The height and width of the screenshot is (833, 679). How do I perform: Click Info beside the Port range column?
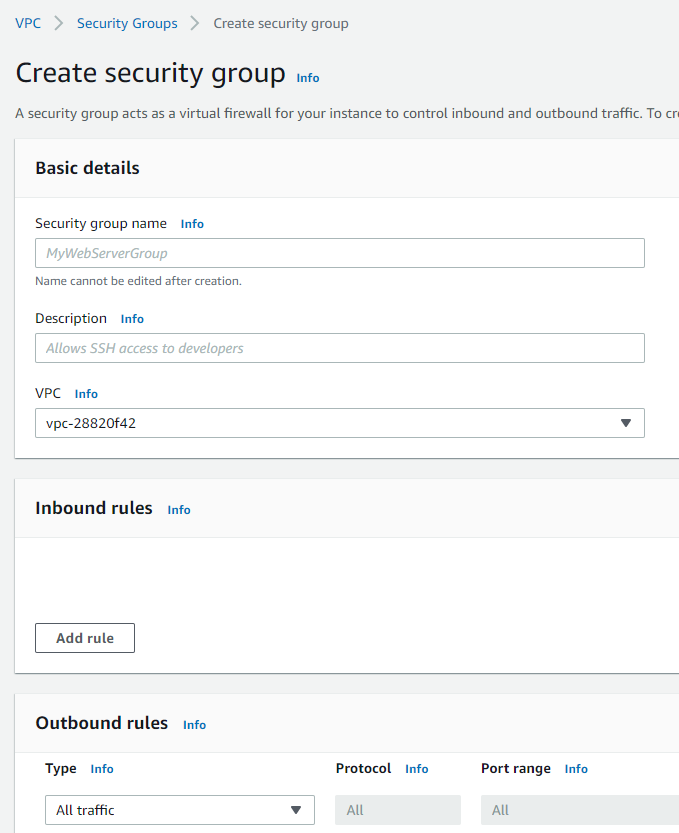576,769
